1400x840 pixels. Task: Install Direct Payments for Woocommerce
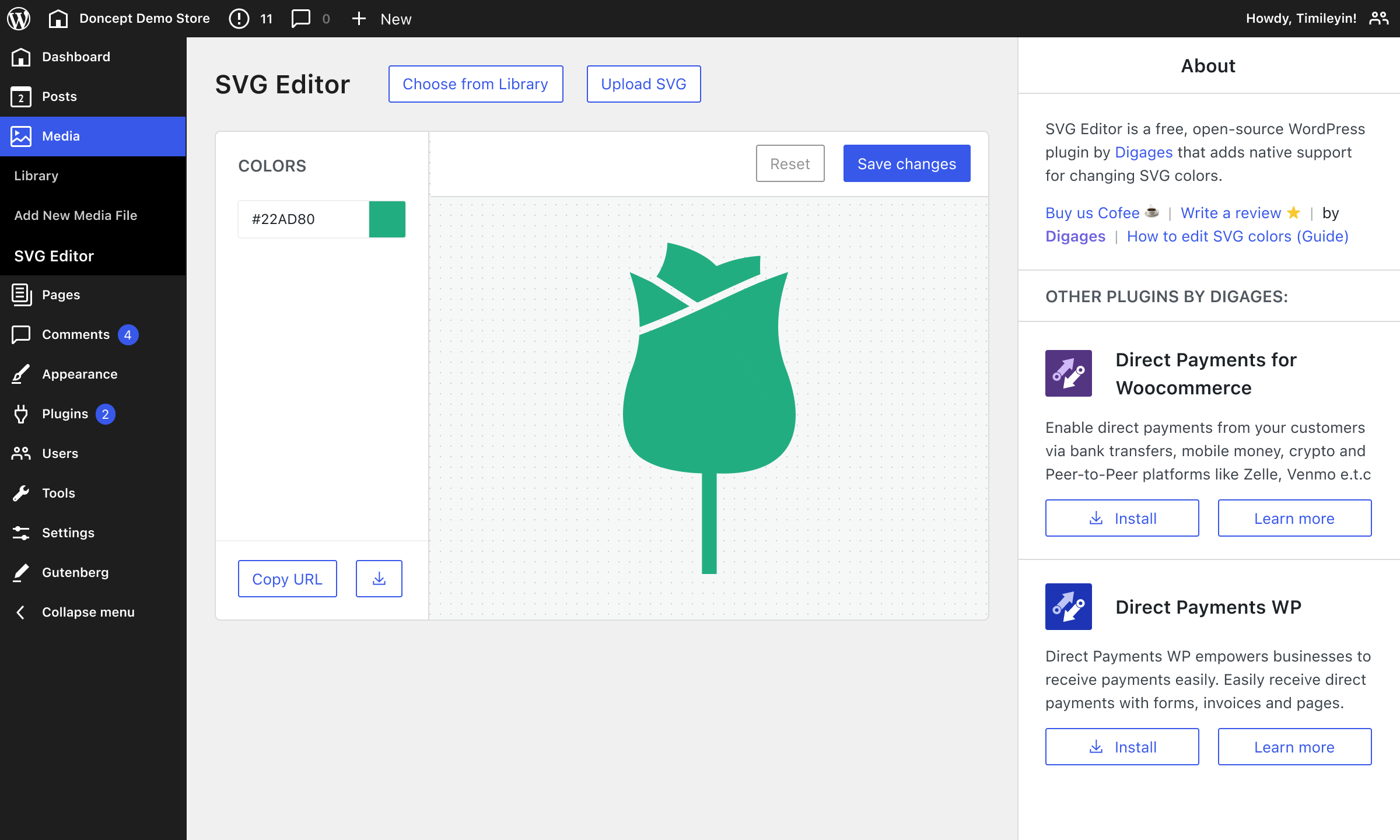pos(1122,518)
